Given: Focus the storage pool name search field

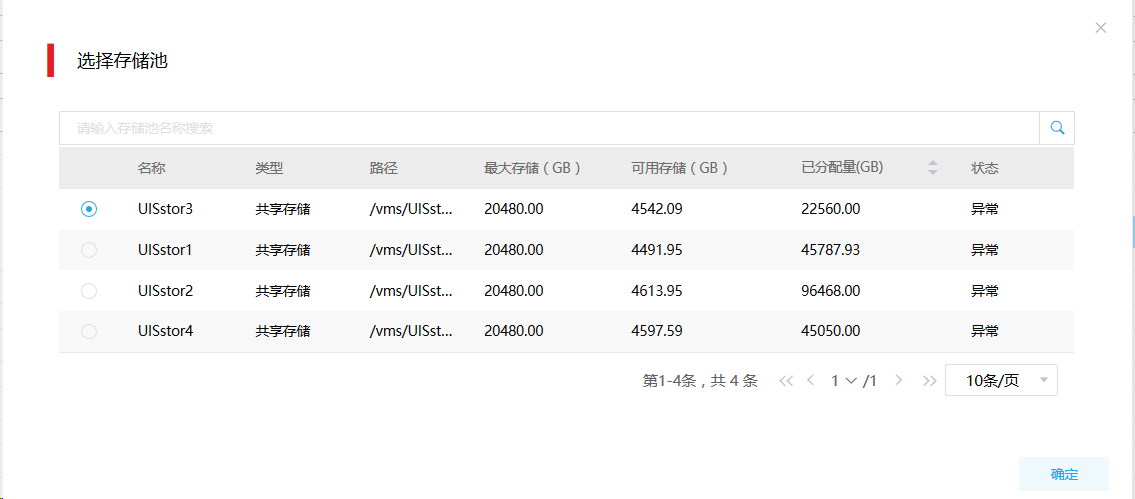Looking at the screenshot, I should click(x=549, y=128).
